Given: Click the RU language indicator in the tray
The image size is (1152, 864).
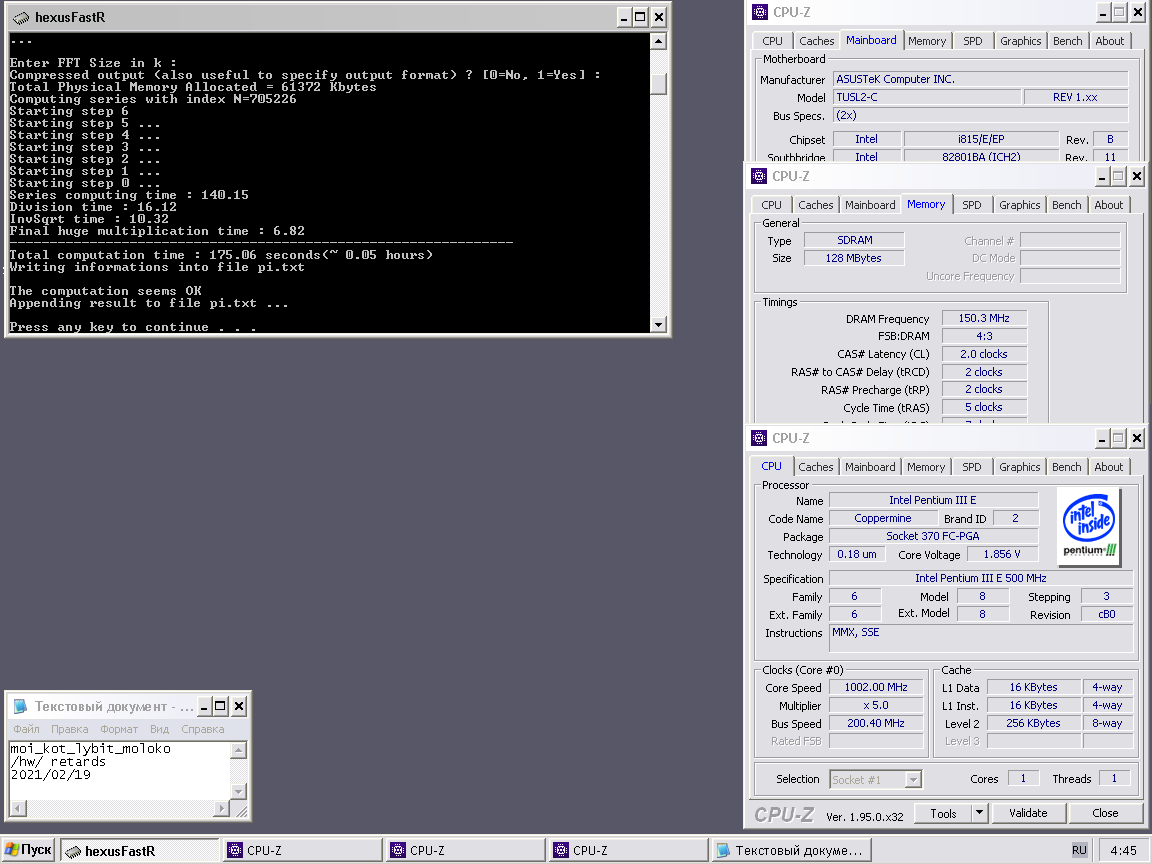Looking at the screenshot, I should (x=1079, y=850).
